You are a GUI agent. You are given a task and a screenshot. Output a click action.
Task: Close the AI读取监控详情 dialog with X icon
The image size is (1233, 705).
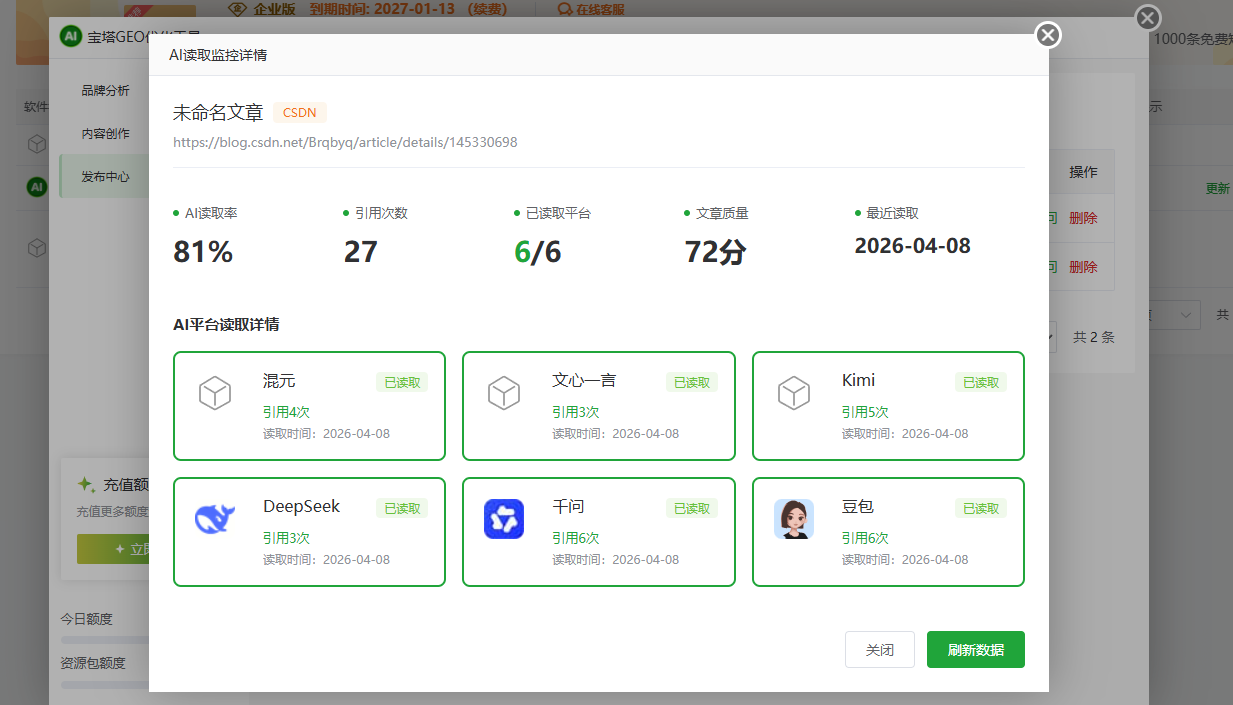tap(1047, 36)
